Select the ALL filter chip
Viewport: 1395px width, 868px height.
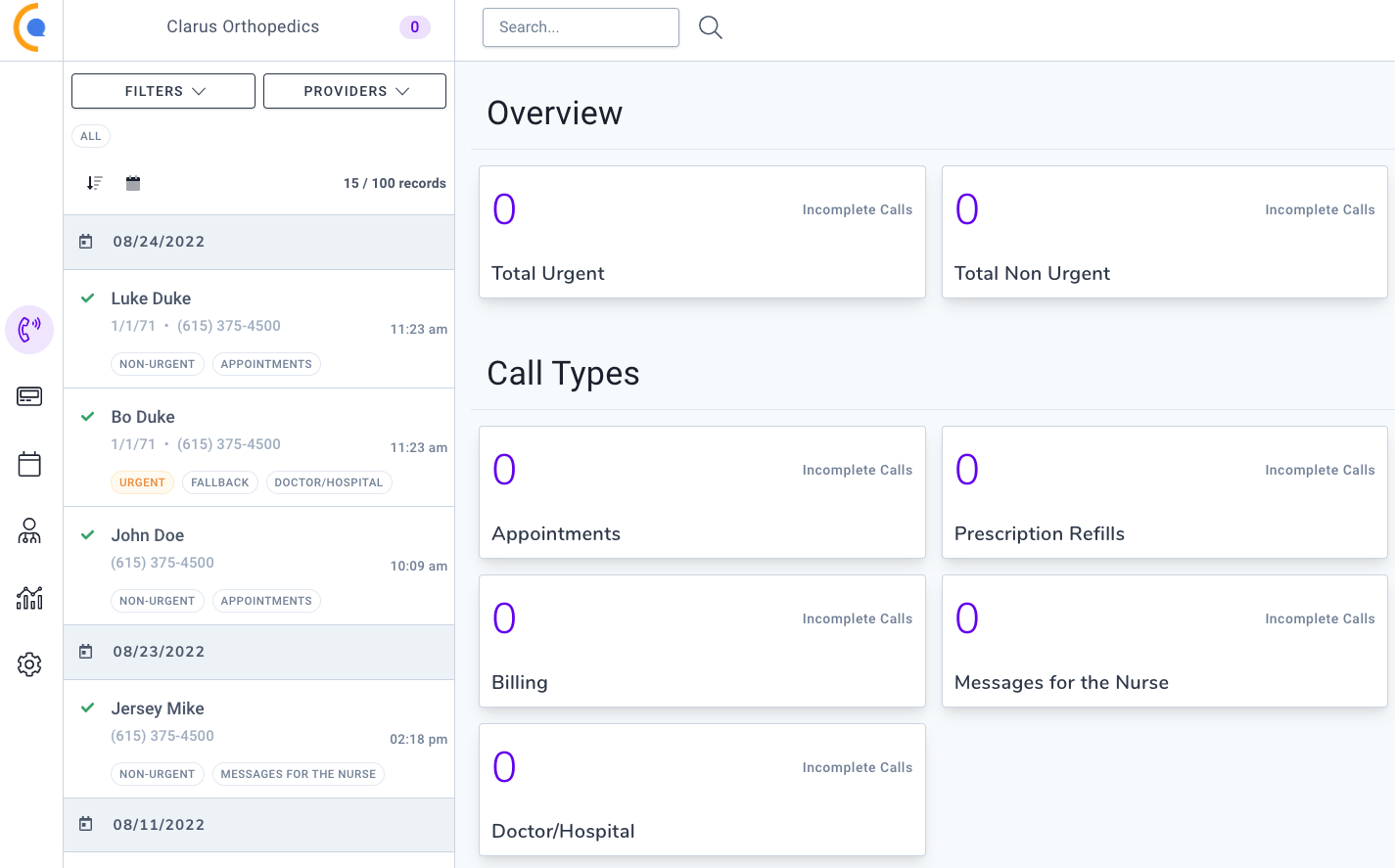[90, 136]
